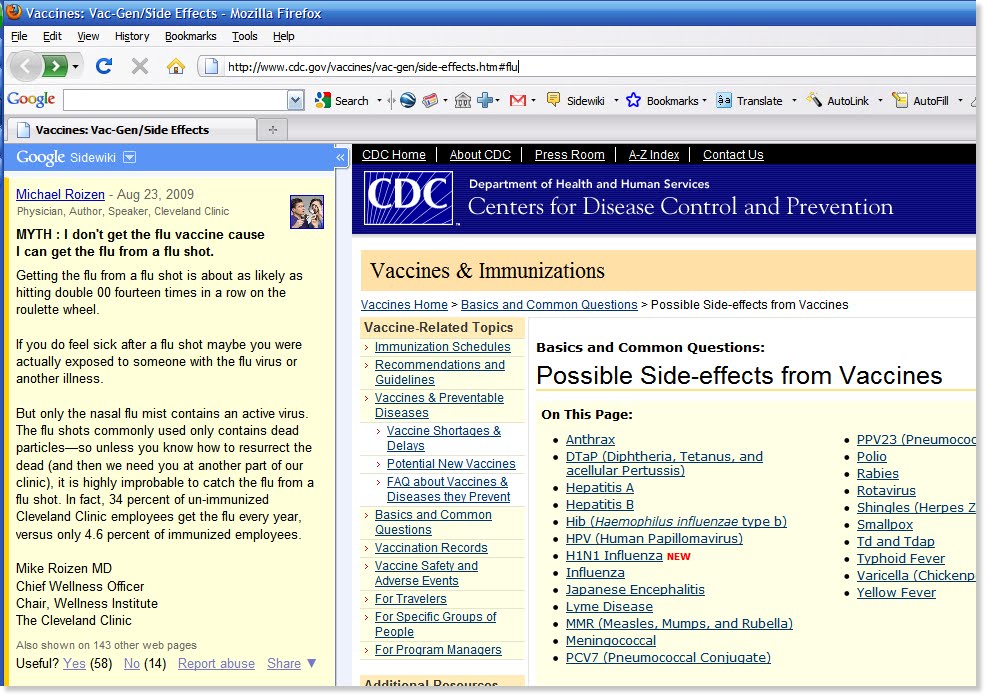This screenshot has width=985, height=695.
Task: Click the Google Toolbar Search button
Action: 342,100
